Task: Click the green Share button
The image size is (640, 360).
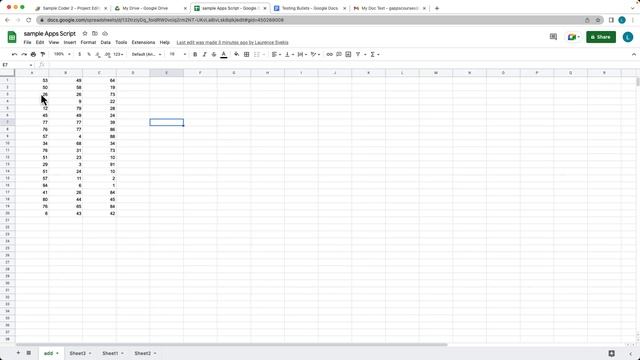Action: (x=601, y=37)
